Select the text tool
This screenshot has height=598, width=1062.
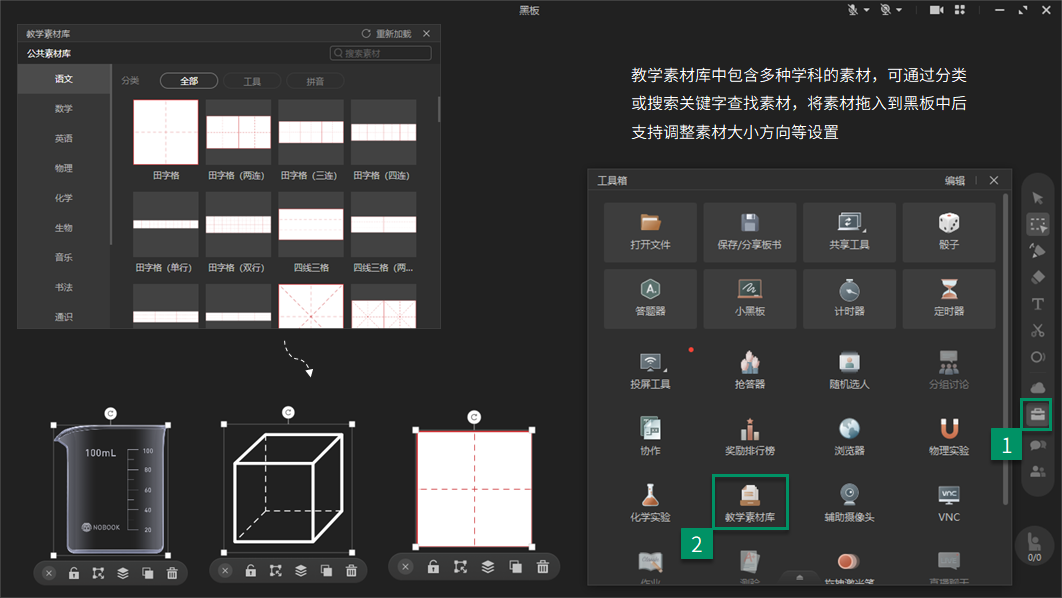(x=1038, y=304)
